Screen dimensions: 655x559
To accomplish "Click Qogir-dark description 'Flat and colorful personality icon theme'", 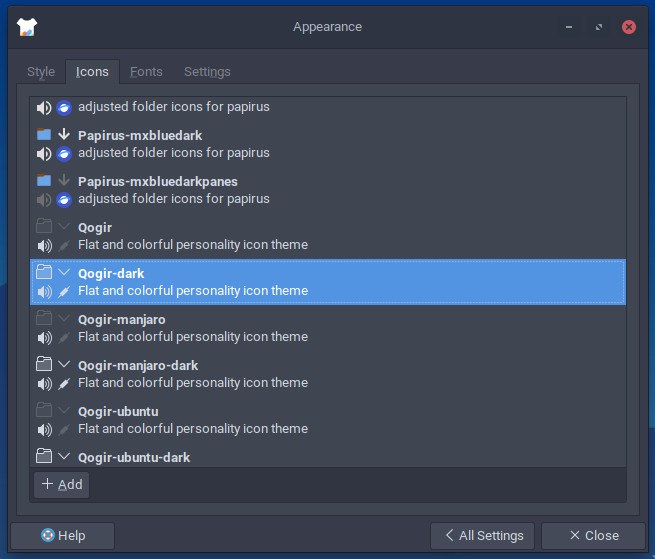I will pos(193,291).
